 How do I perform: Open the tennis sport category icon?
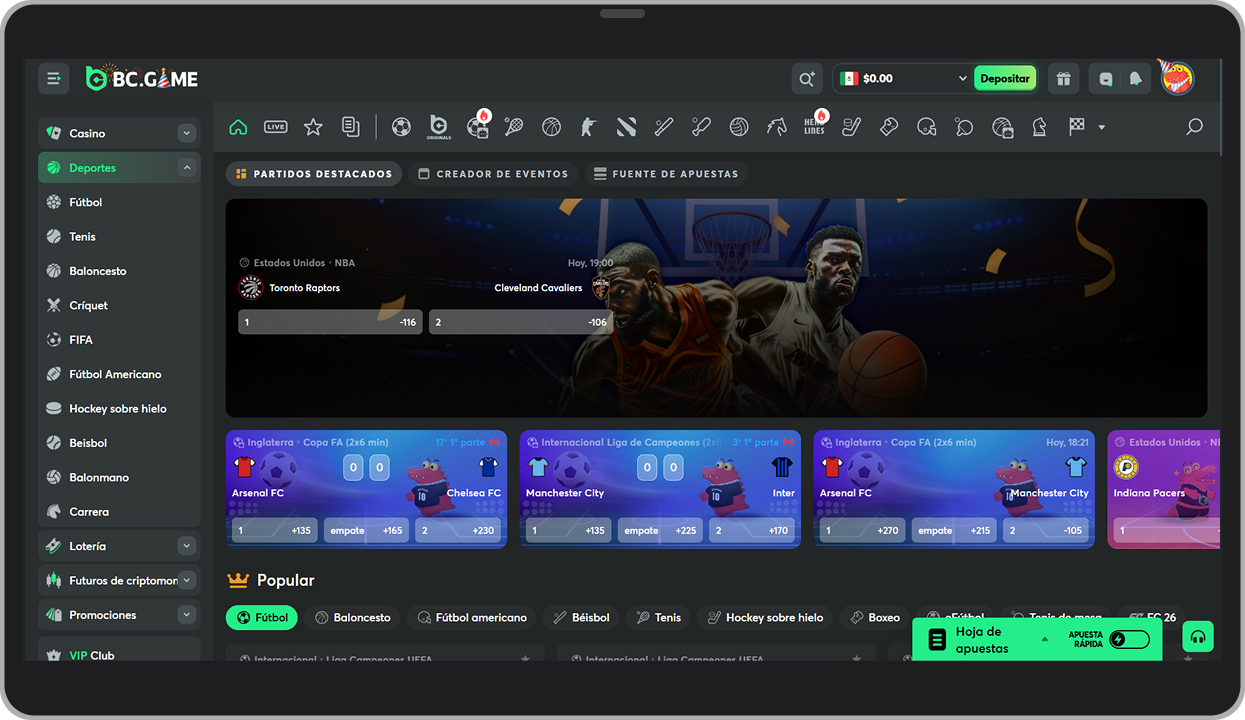point(513,127)
